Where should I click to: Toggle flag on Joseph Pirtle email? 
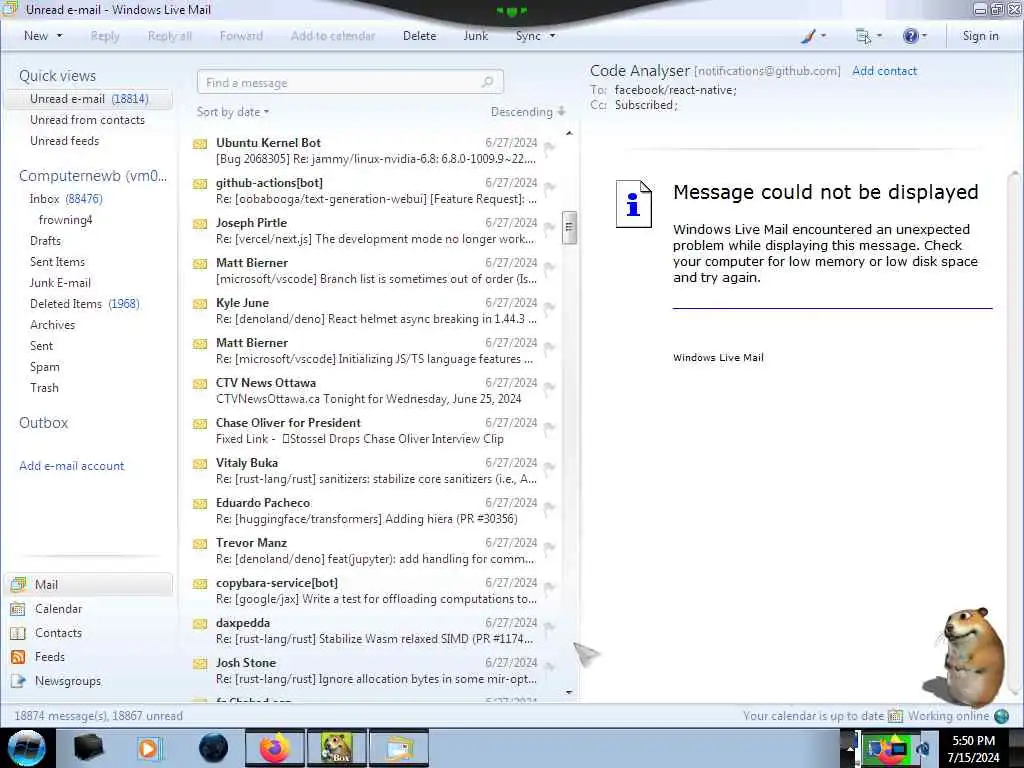(549, 228)
